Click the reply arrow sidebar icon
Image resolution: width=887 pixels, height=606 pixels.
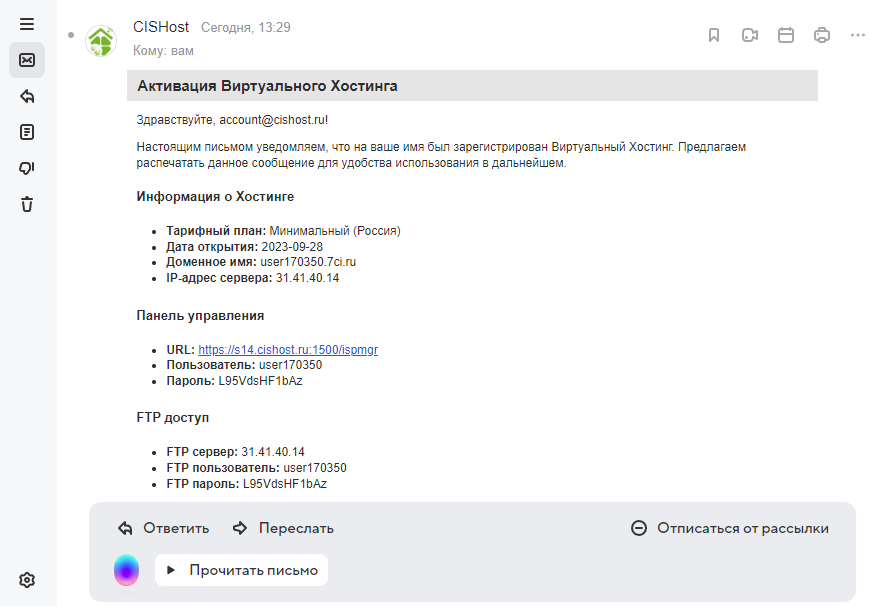pyautogui.click(x=27, y=96)
